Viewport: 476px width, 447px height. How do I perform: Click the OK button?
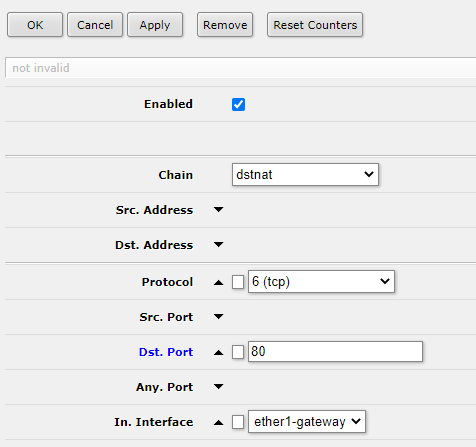(35, 25)
